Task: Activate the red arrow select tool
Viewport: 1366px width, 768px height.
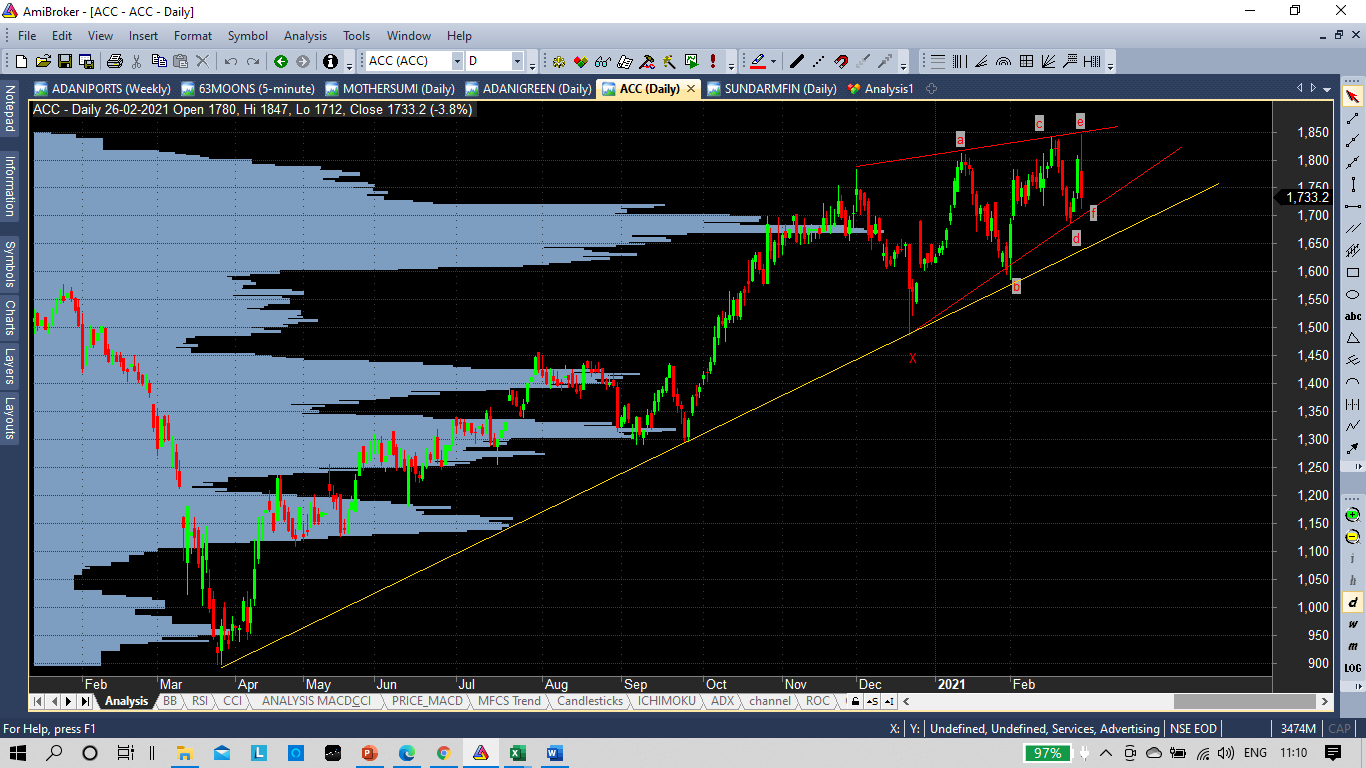Action: (x=1353, y=96)
